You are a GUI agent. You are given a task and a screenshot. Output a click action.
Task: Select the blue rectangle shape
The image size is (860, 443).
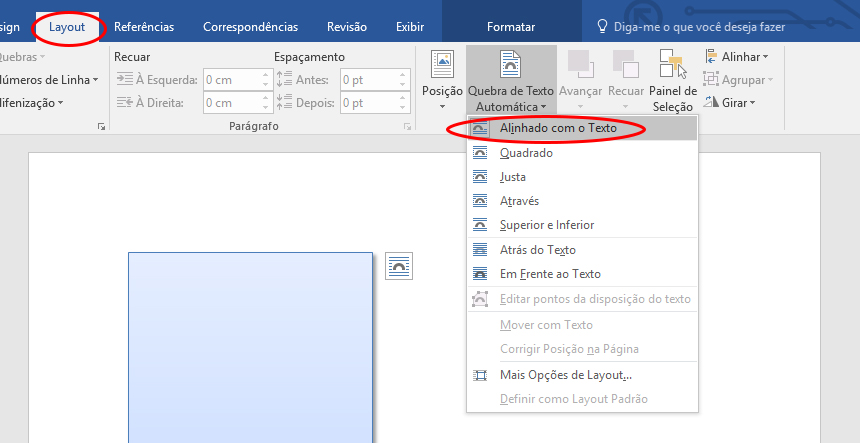tap(251, 348)
